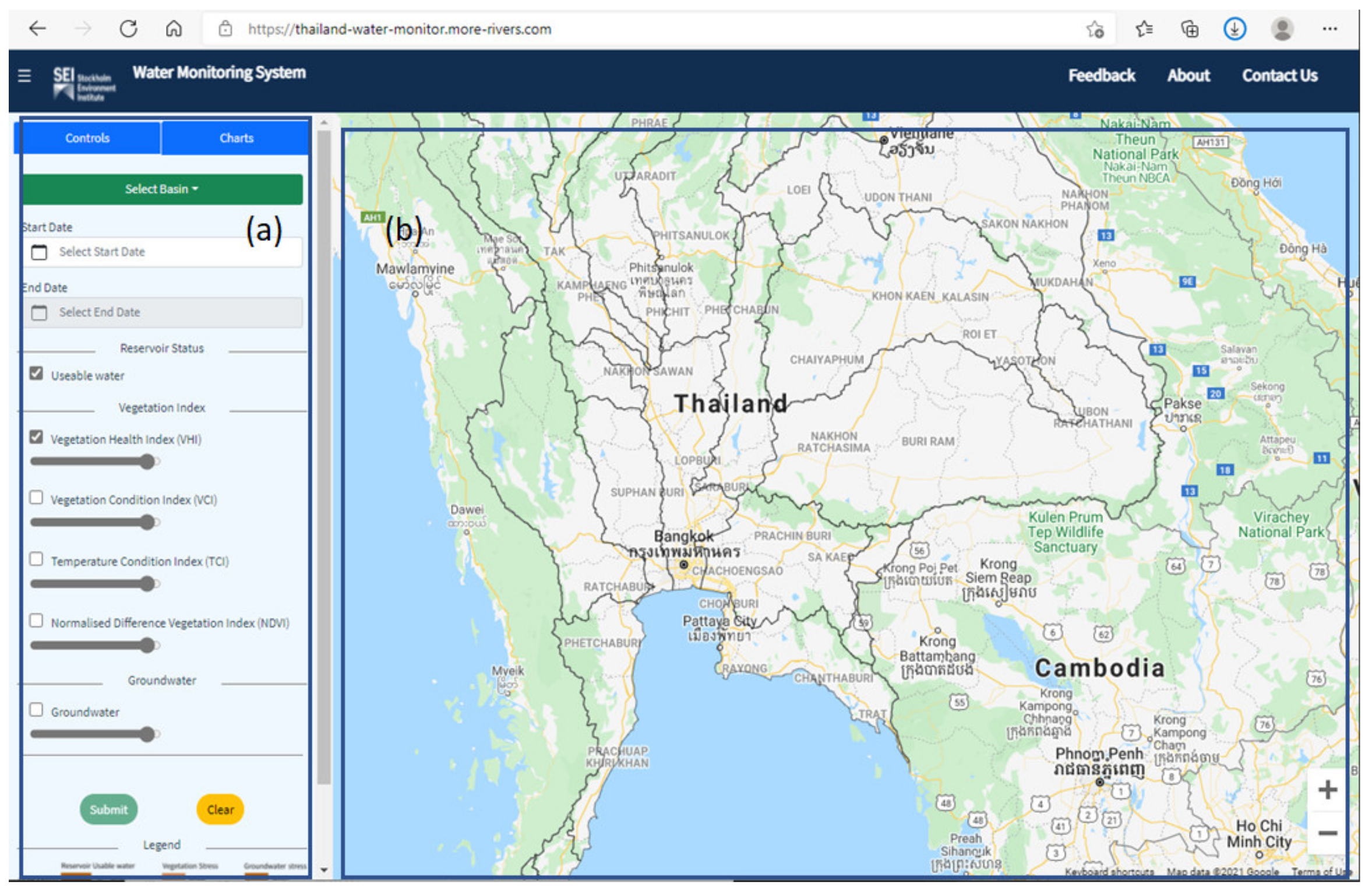1372x891 pixels.
Task: Expand the Select Basin dropdown
Action: (x=162, y=189)
